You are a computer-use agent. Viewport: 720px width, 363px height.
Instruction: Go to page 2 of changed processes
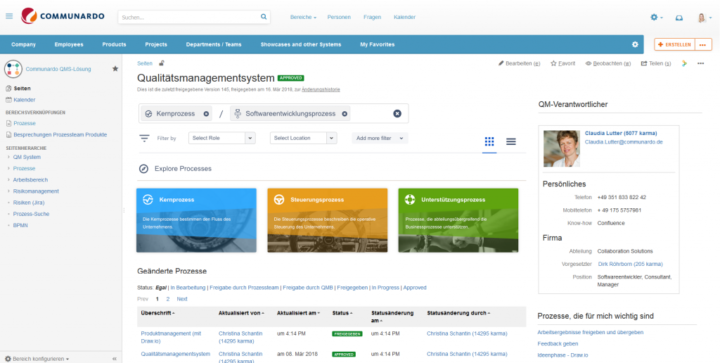[x=168, y=299]
